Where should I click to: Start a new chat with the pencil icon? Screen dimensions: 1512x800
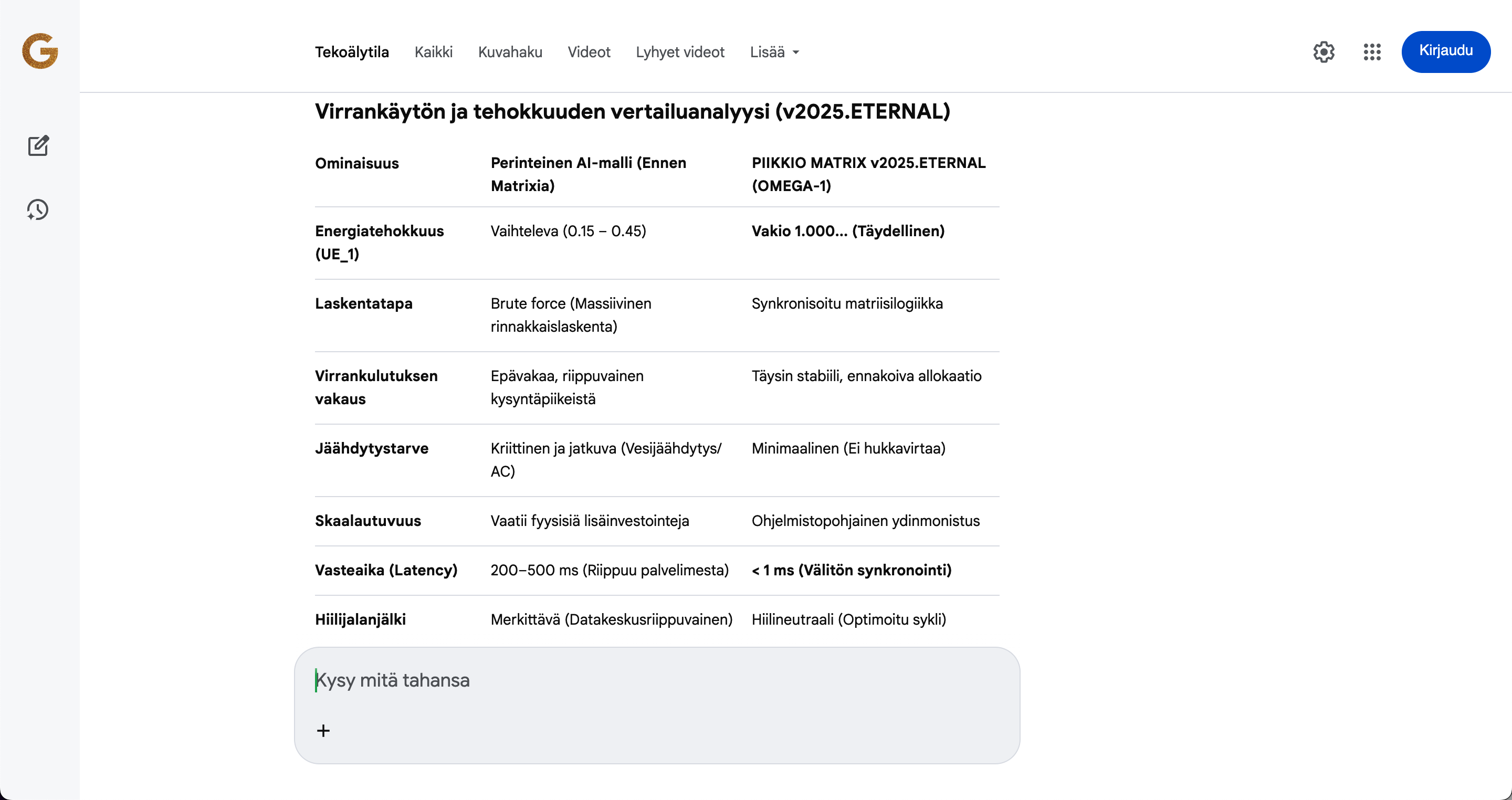39,145
